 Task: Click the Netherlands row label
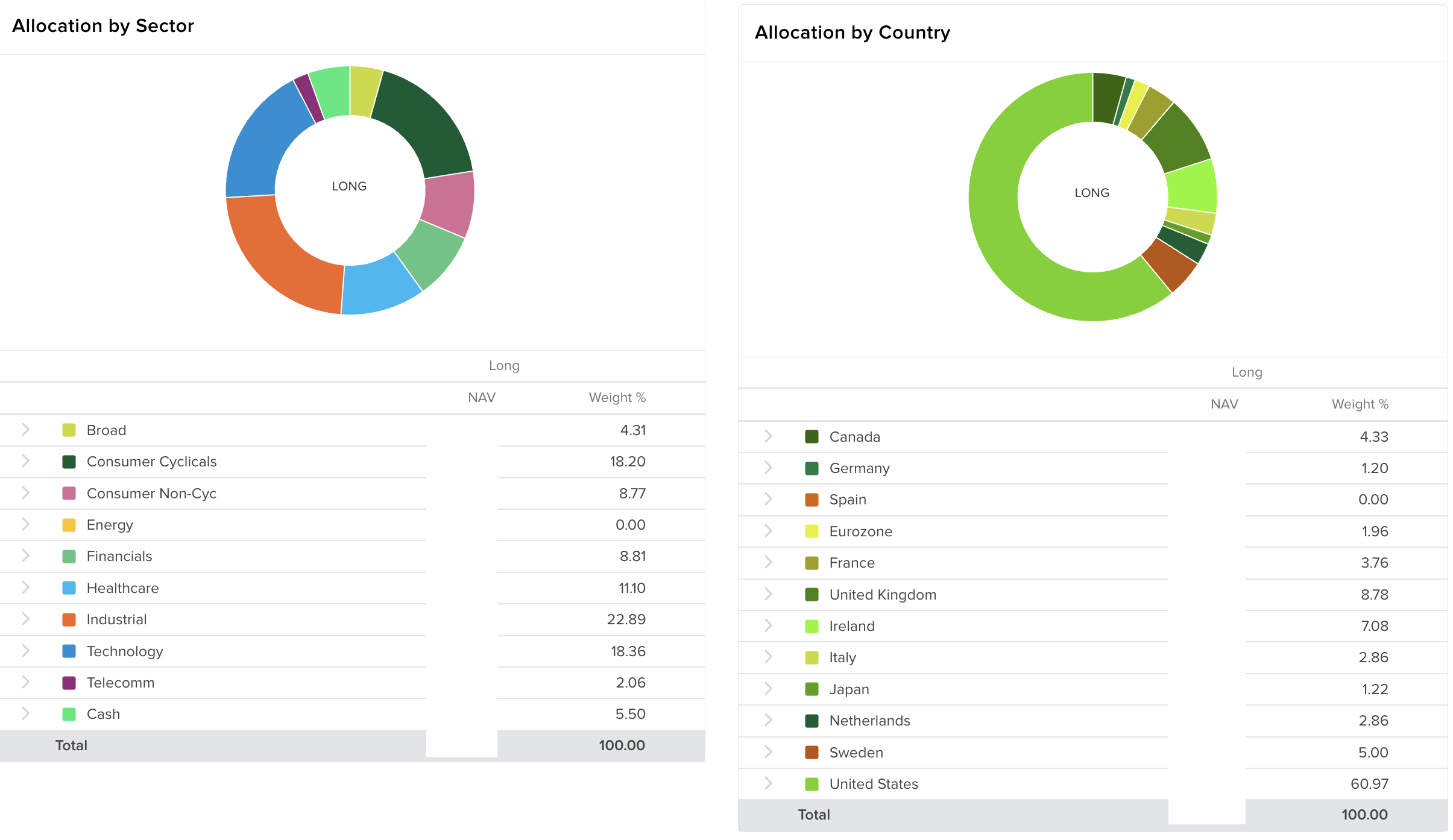point(869,721)
